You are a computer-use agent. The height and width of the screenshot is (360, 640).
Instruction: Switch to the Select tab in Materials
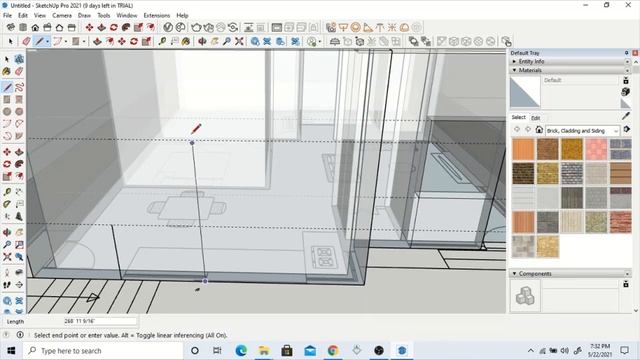[518, 117]
